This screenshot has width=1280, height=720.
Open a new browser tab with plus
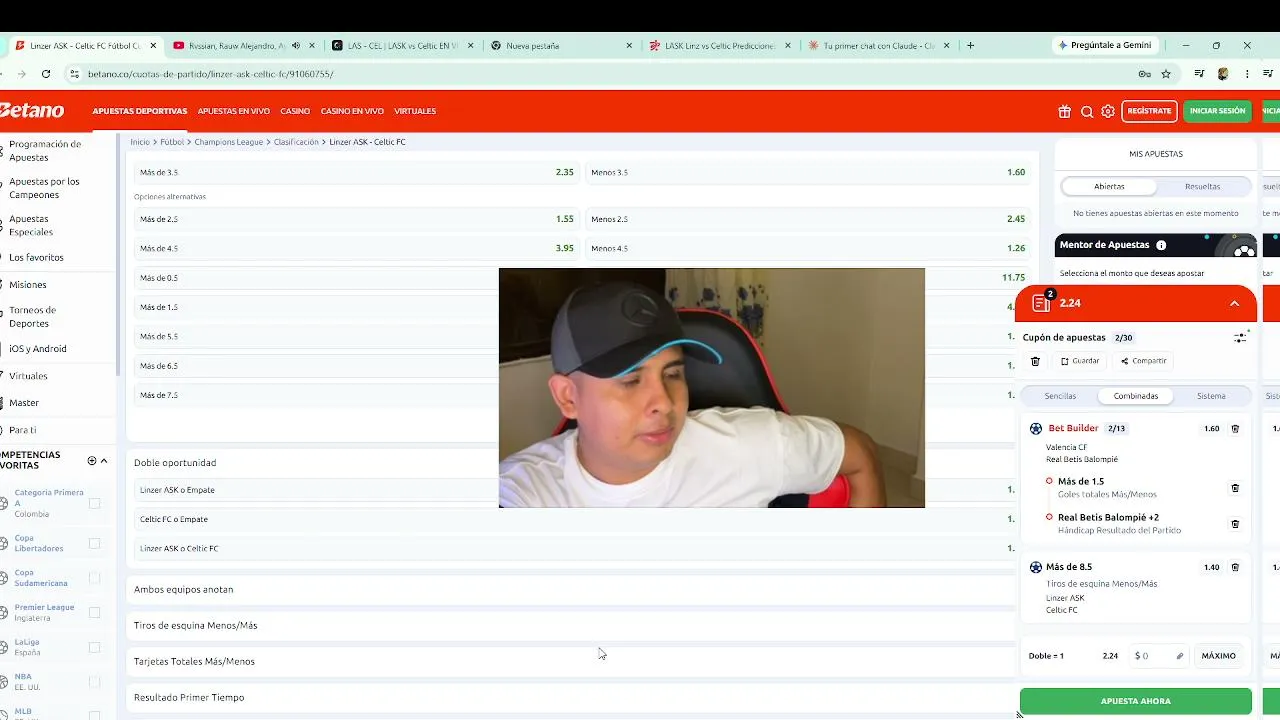tap(970, 45)
